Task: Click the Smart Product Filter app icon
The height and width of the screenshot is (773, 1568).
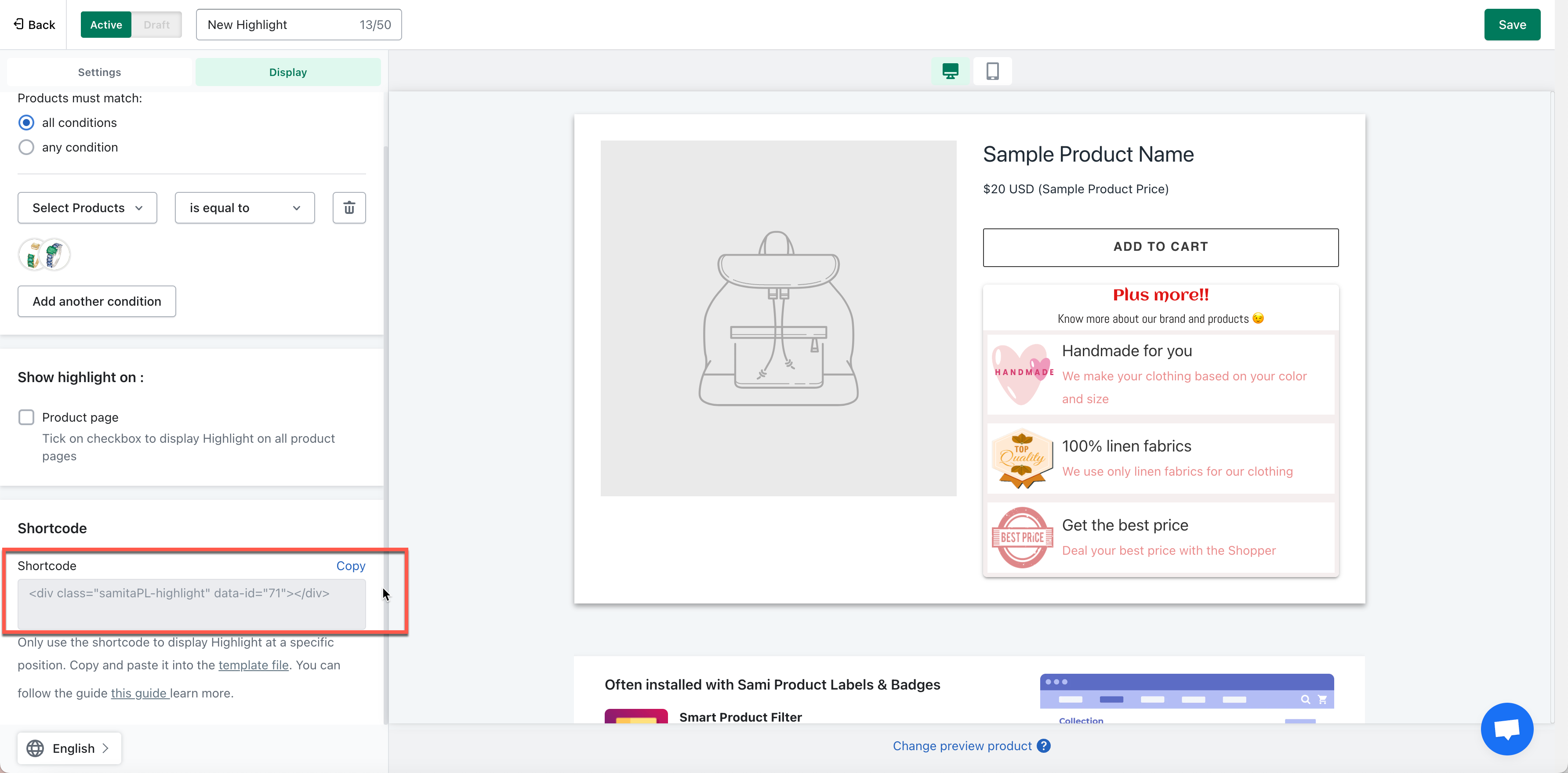Action: coord(636,716)
